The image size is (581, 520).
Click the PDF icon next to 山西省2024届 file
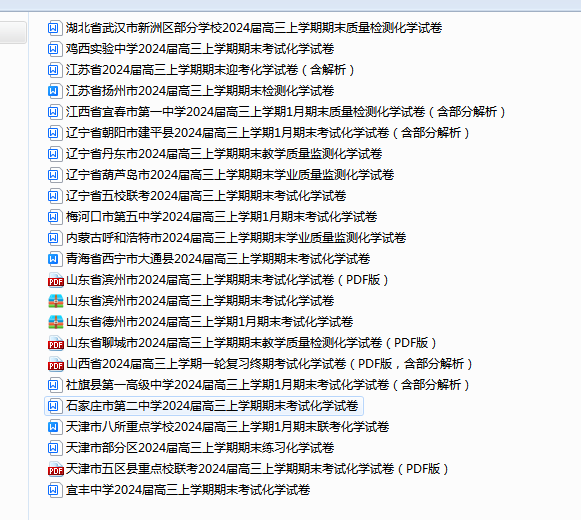click(x=56, y=364)
